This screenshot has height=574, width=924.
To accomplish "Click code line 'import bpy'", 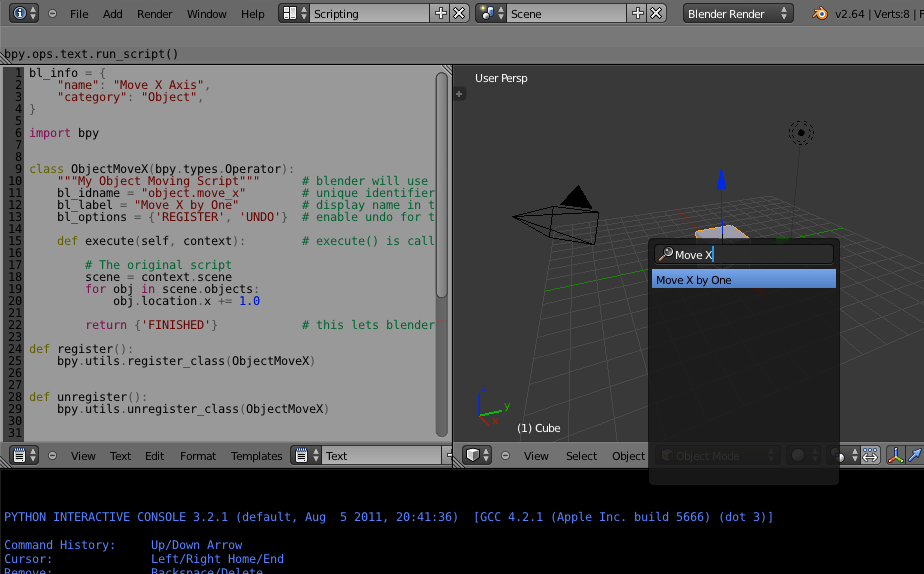I will click(64, 133).
